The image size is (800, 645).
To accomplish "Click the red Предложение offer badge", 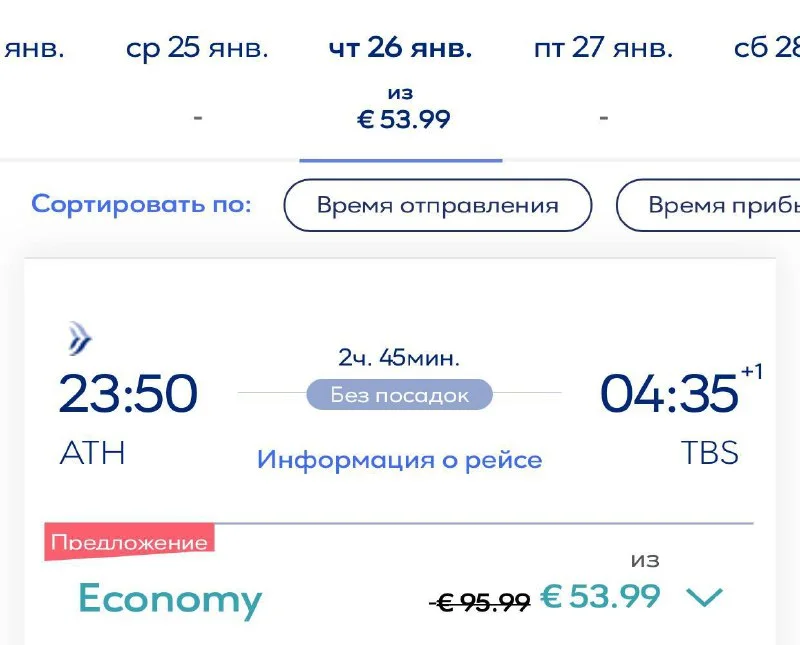I will point(129,542).
